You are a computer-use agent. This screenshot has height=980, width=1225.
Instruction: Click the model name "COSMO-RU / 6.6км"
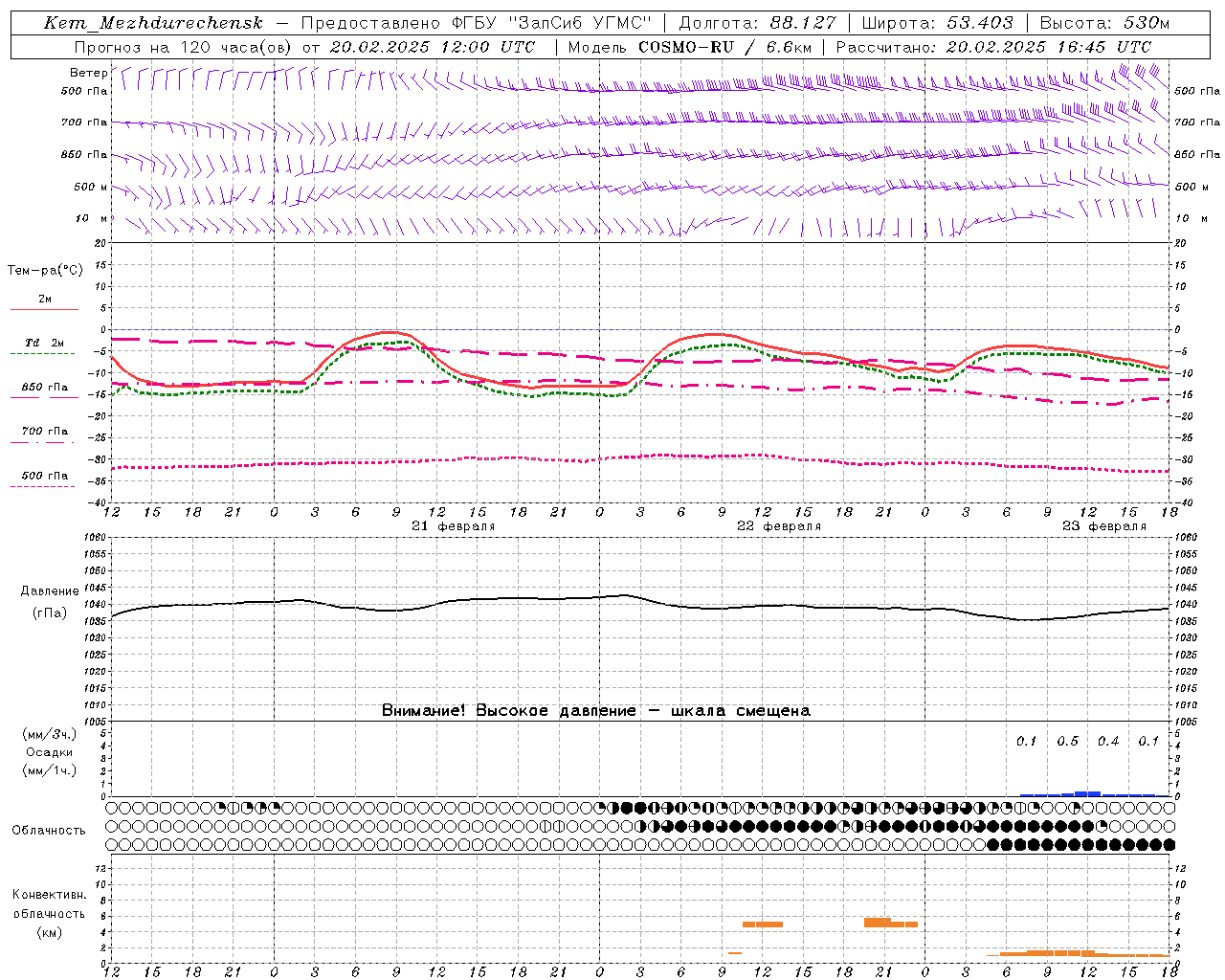pos(725,47)
